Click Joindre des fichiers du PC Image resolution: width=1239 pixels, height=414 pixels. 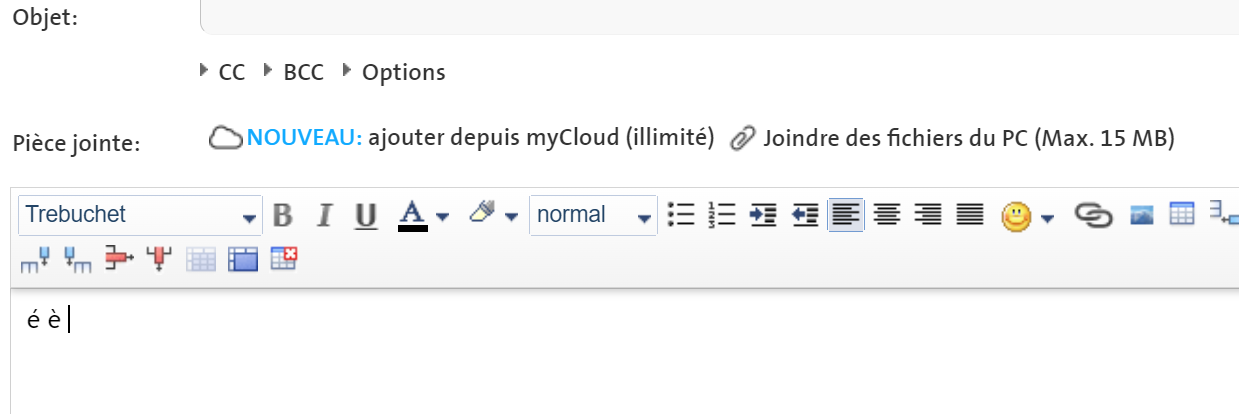953,138
